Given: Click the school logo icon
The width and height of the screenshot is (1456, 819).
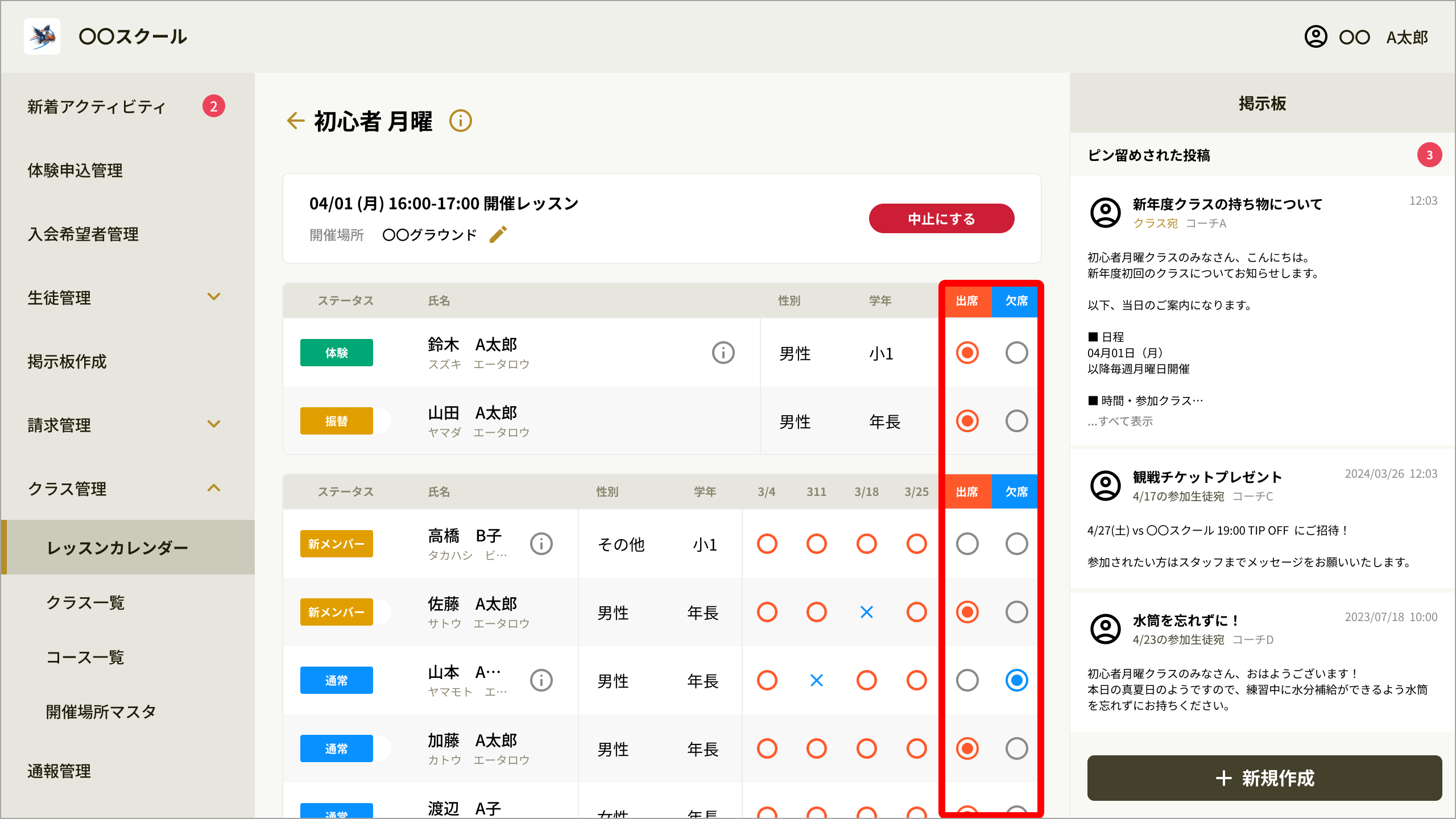Looking at the screenshot, I should click(42, 36).
